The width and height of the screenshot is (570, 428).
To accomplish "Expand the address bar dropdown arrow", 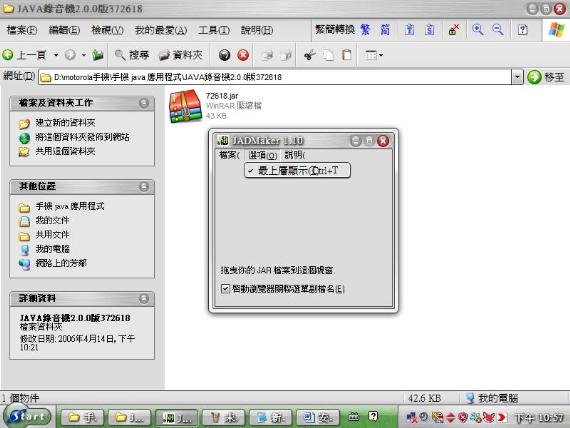I will tap(517, 77).
